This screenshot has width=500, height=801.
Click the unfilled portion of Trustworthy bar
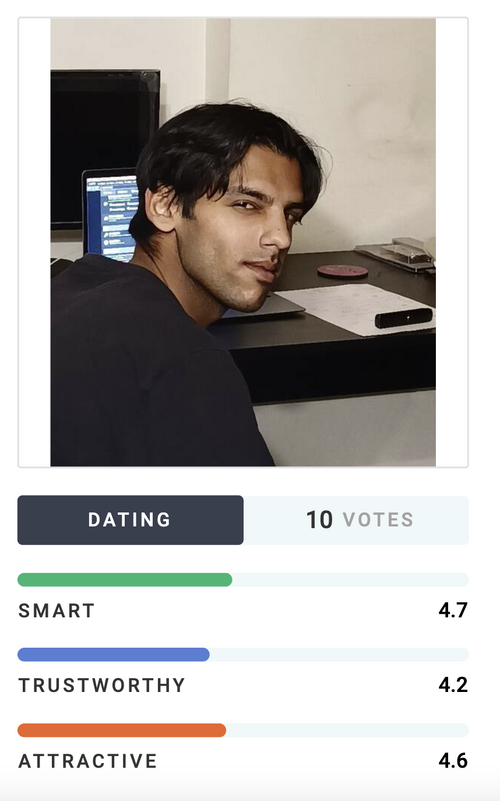tap(339, 655)
